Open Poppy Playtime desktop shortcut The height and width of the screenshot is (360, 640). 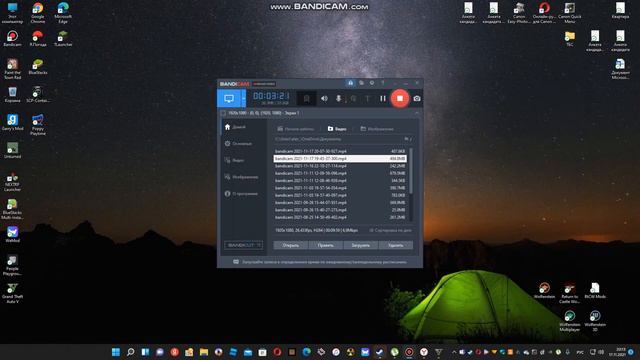point(38,125)
